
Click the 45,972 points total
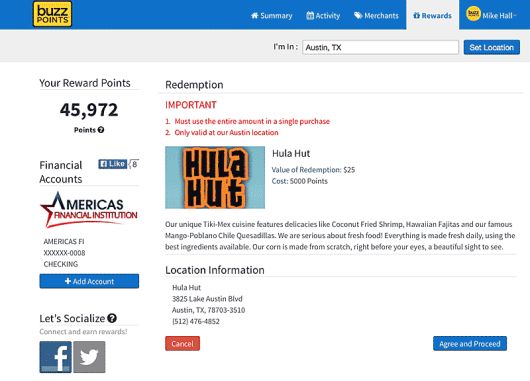(89, 110)
